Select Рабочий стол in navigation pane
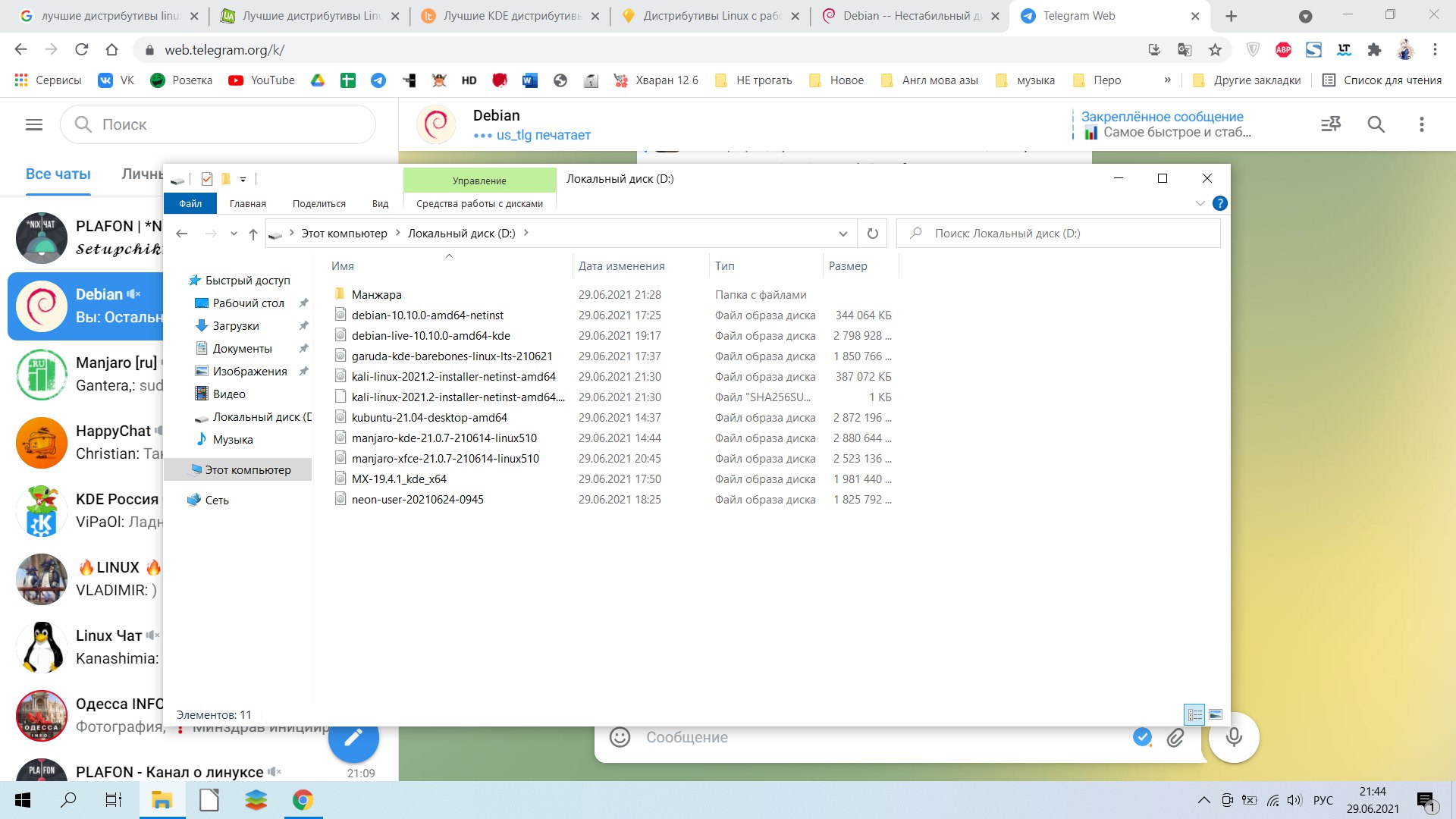This screenshot has height=819, width=1456. [248, 303]
